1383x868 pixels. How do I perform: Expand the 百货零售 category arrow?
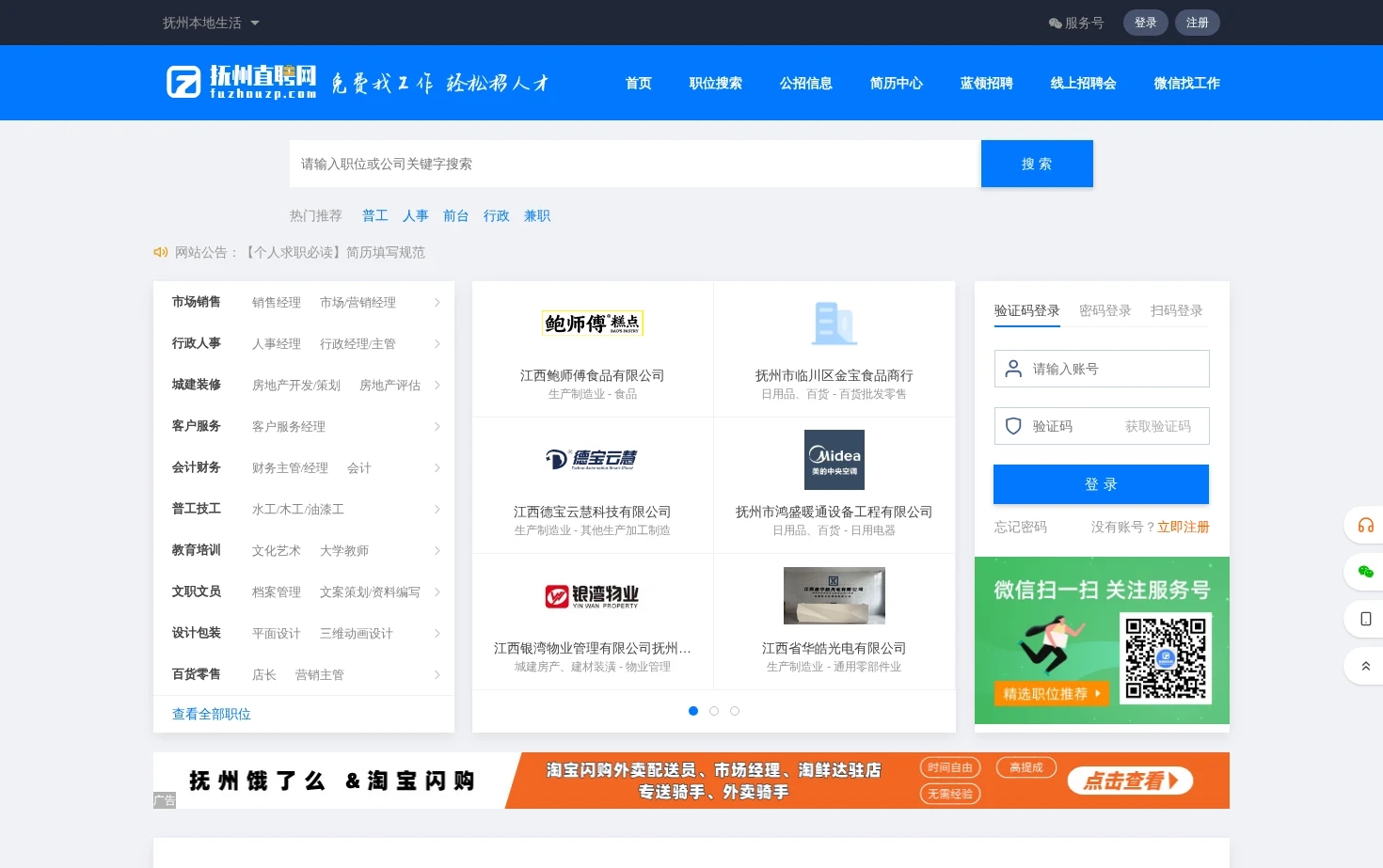(x=437, y=674)
